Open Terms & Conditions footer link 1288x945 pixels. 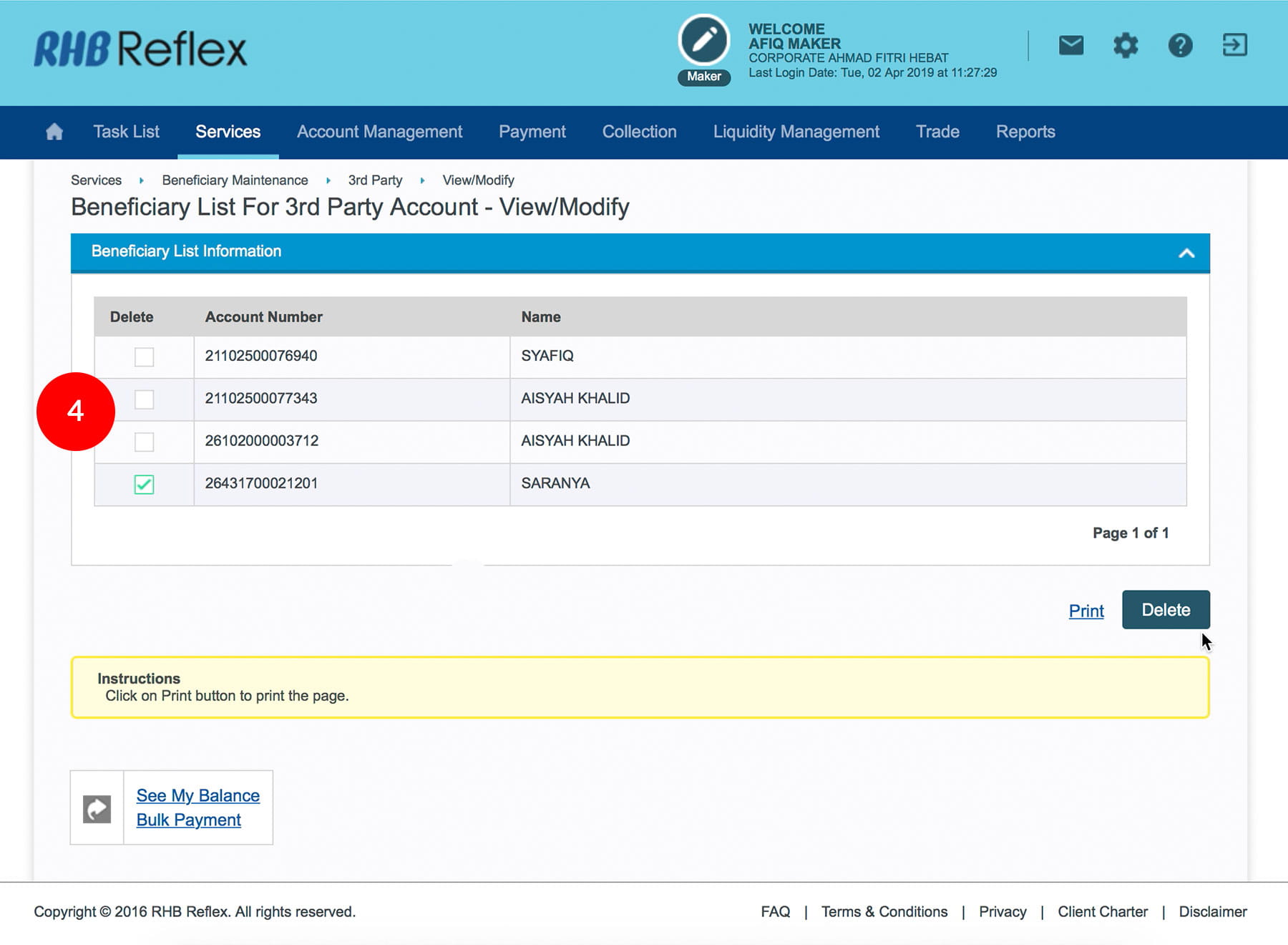point(884,911)
